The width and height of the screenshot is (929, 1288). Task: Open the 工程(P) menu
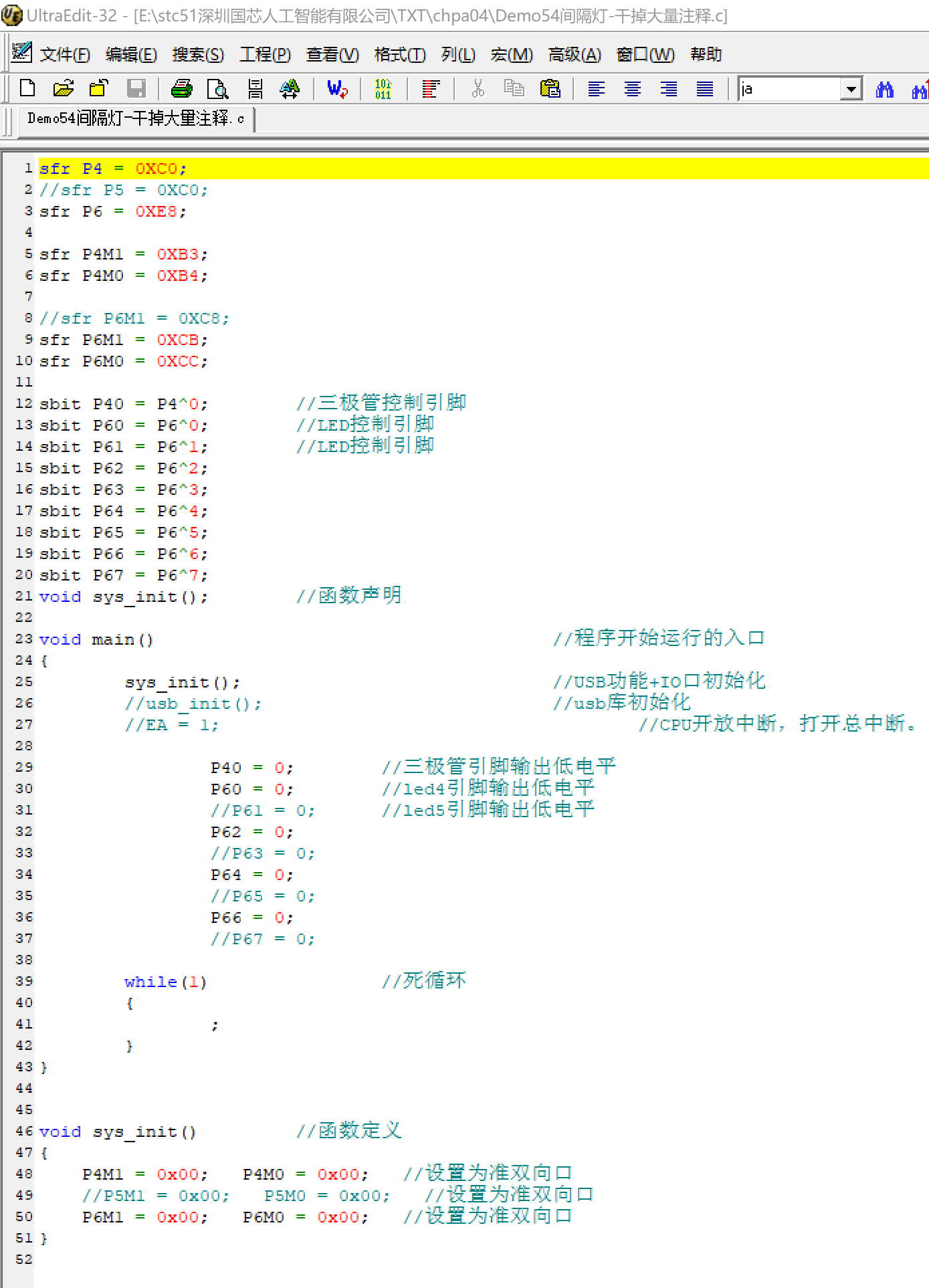(x=266, y=54)
